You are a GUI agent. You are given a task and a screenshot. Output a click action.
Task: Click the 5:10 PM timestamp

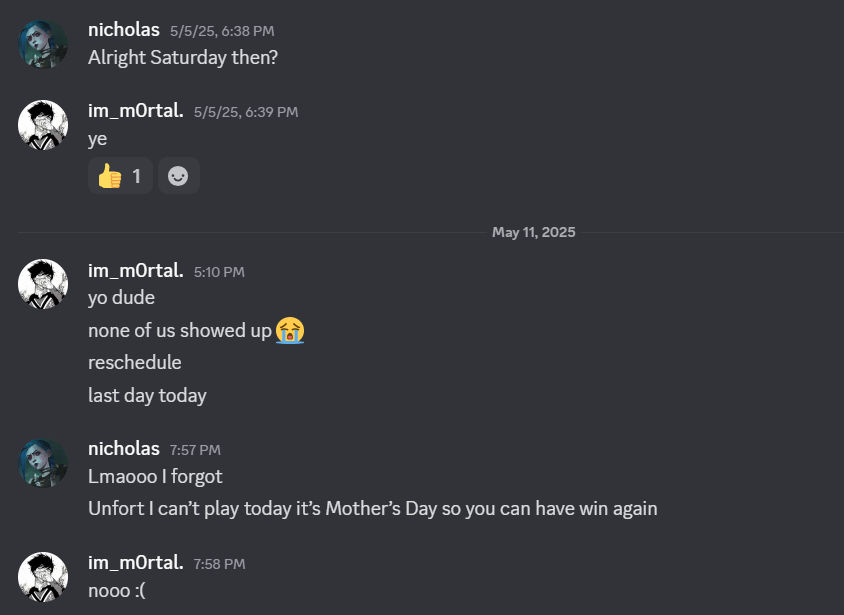219,271
